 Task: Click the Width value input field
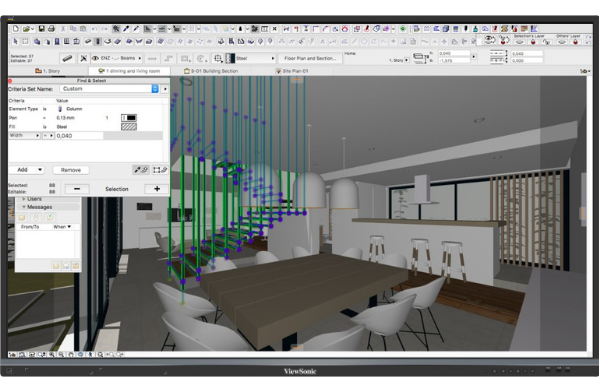pos(79,136)
